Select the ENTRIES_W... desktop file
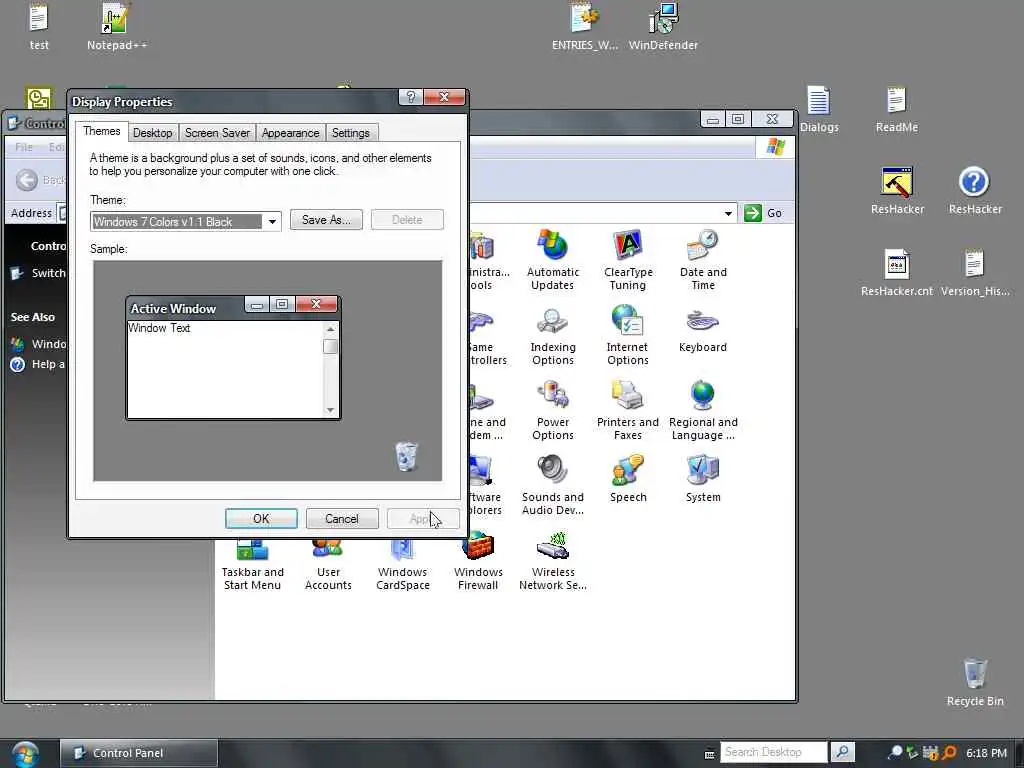The width and height of the screenshot is (1024, 768). (x=584, y=27)
